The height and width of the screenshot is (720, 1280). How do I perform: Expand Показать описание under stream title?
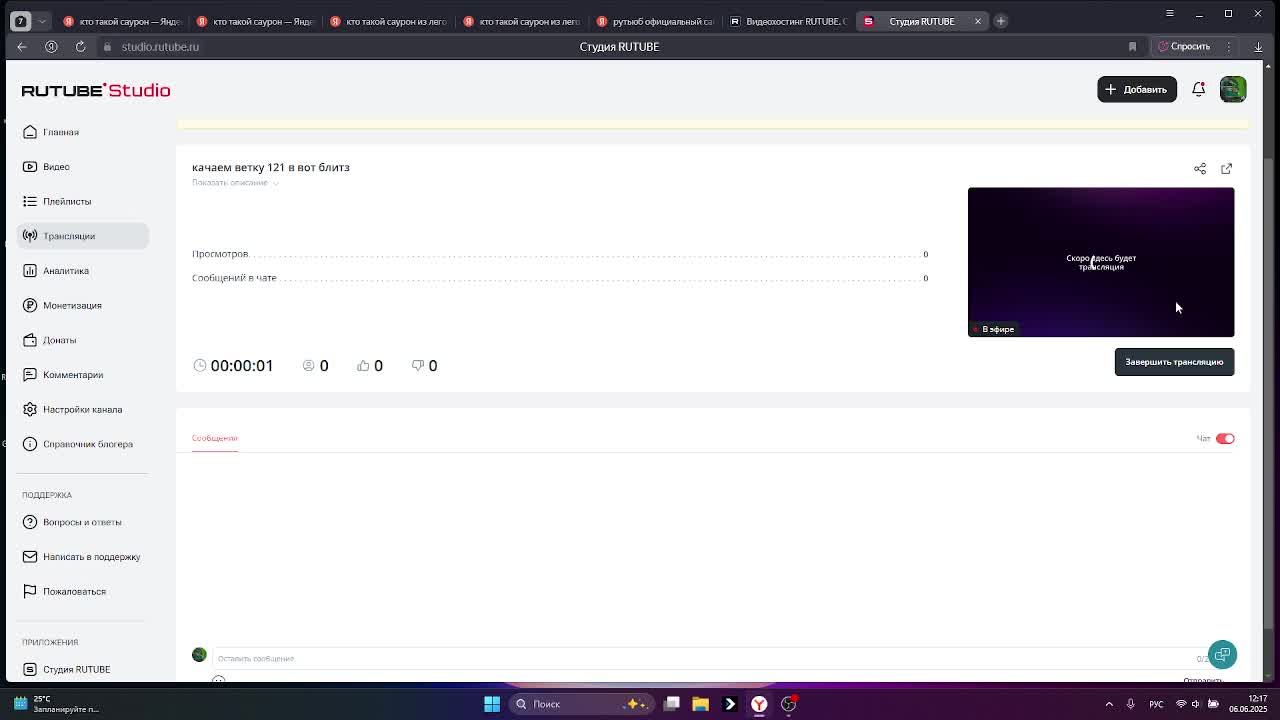[235, 182]
